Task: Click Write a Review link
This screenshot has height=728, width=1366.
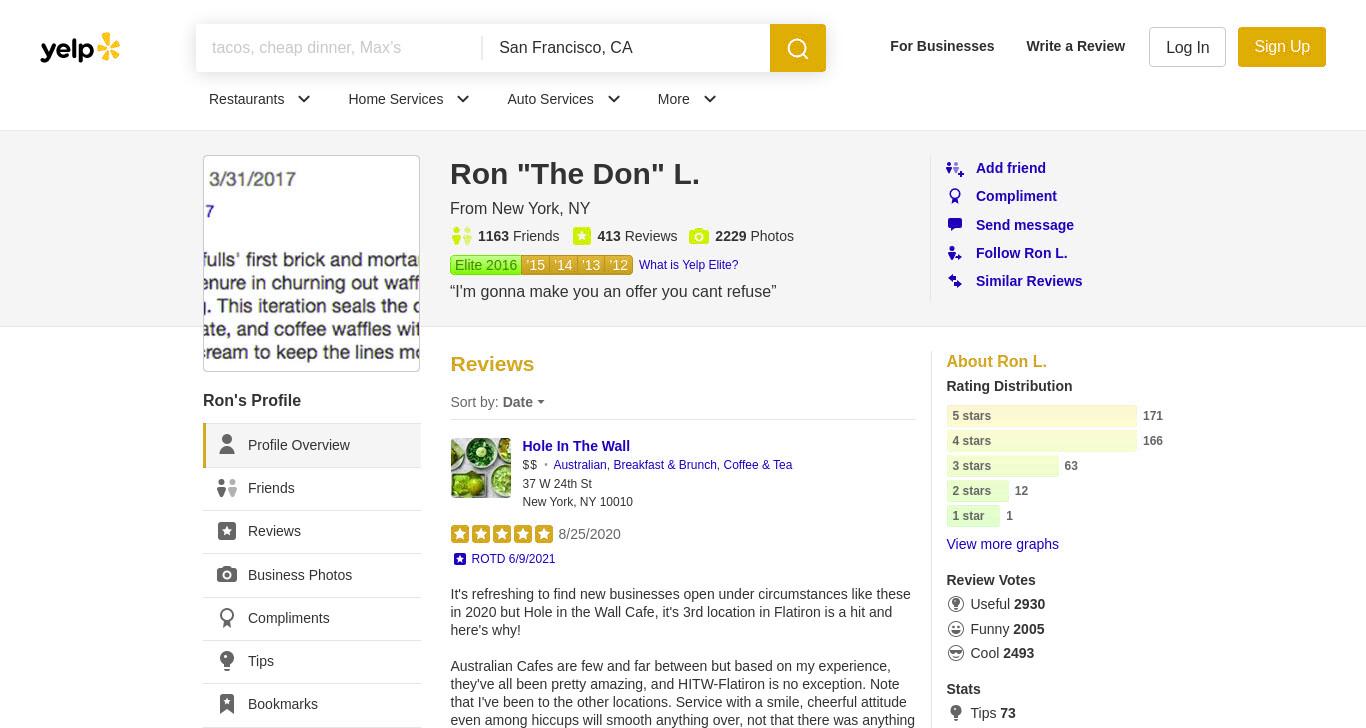Action: 1075,46
